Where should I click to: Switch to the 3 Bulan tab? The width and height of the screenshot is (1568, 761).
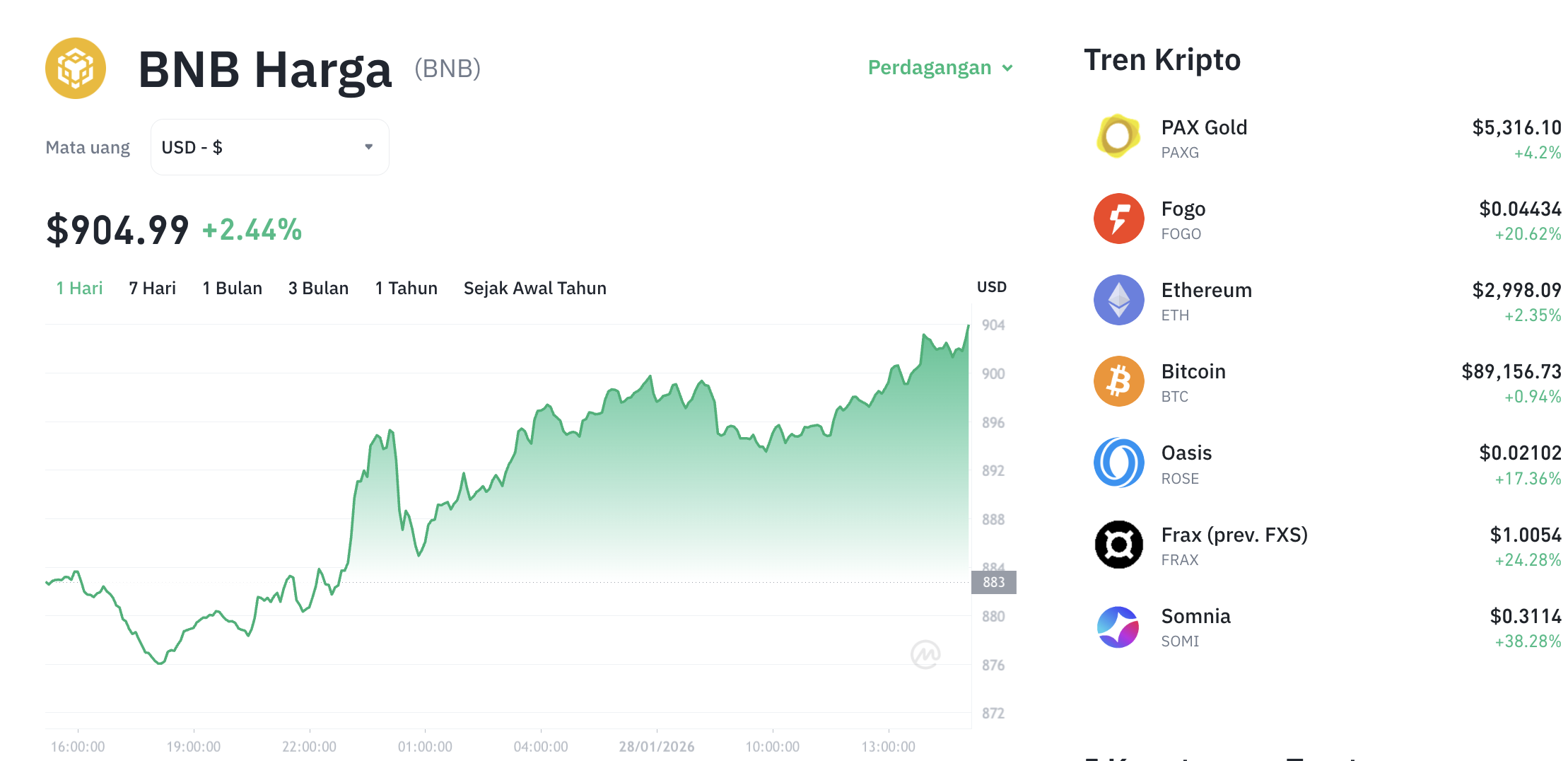tap(318, 288)
